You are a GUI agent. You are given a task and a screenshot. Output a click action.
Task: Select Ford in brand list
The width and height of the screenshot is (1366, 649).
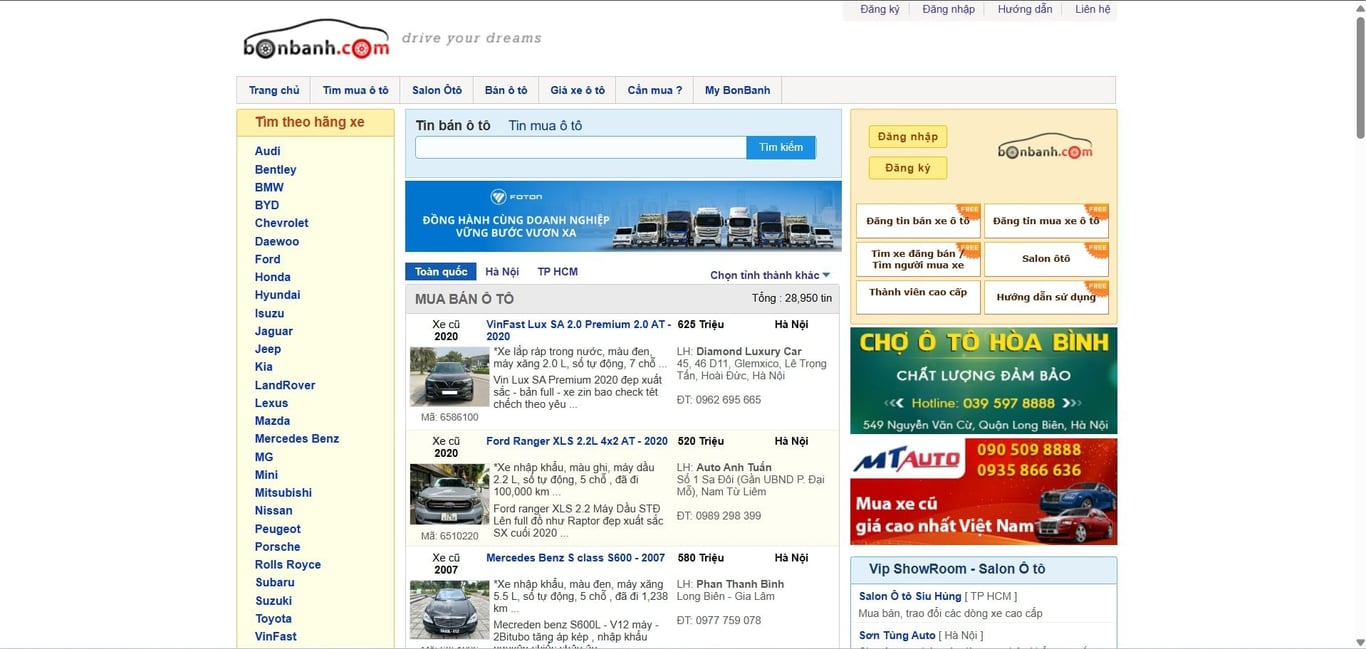[267, 259]
